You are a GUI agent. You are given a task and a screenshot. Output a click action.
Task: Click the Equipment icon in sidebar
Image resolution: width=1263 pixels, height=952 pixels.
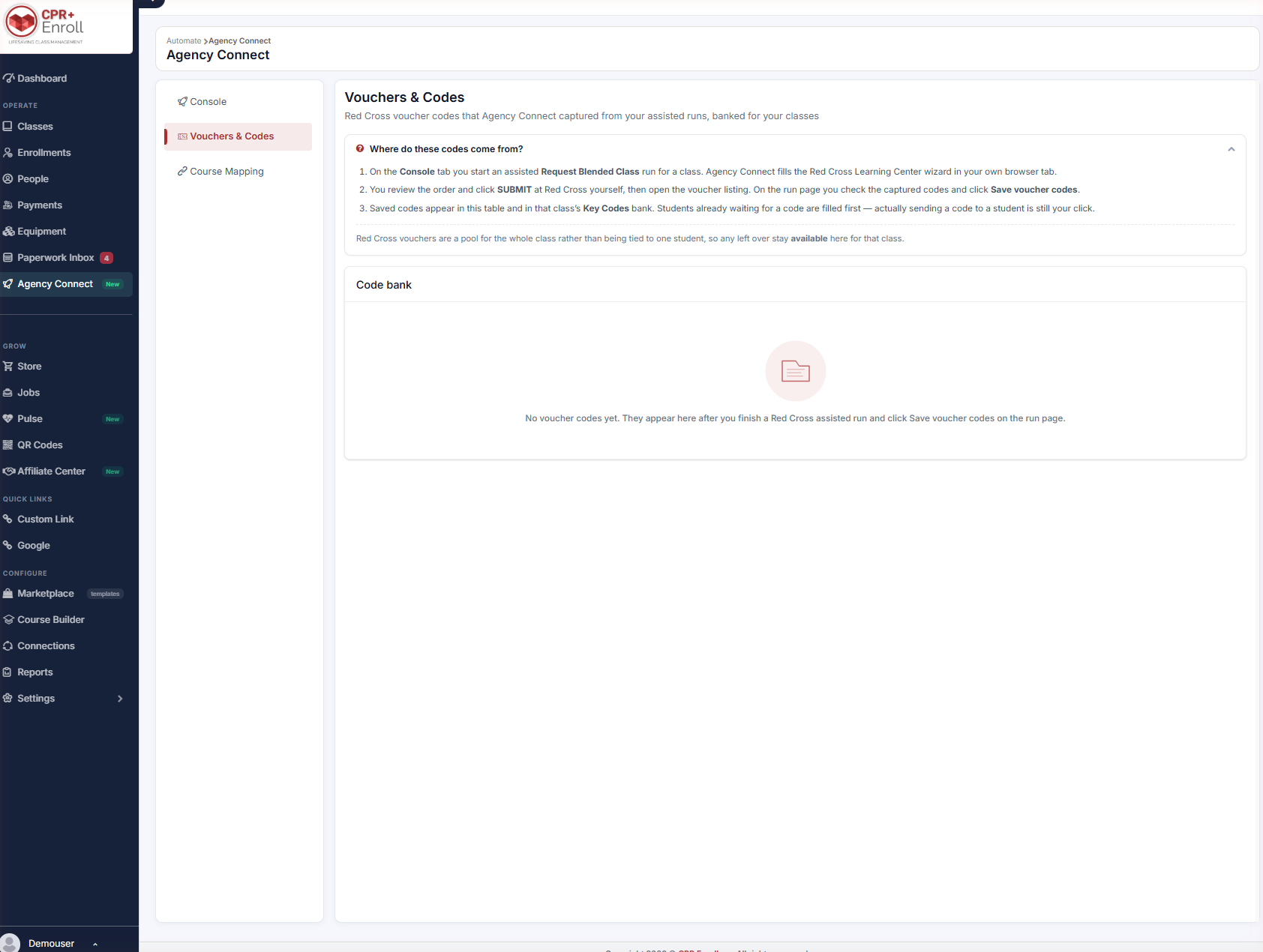[x=8, y=231]
